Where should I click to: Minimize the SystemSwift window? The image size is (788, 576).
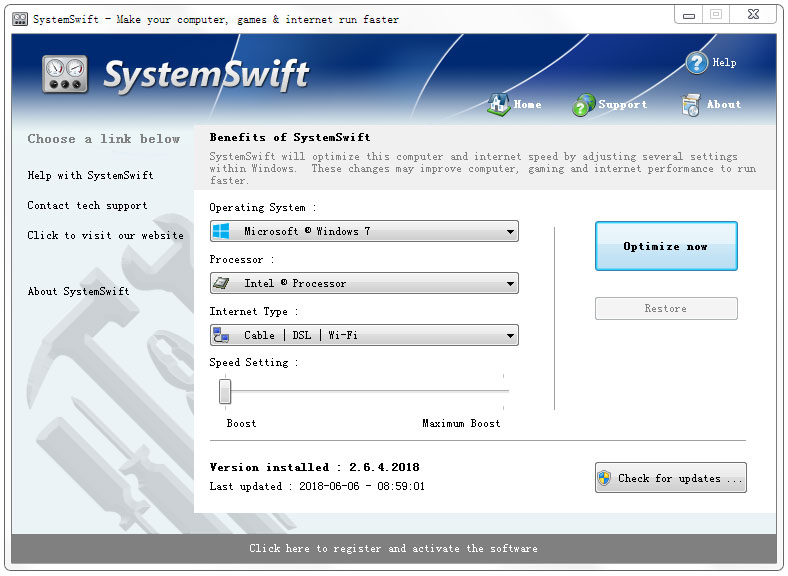point(688,15)
